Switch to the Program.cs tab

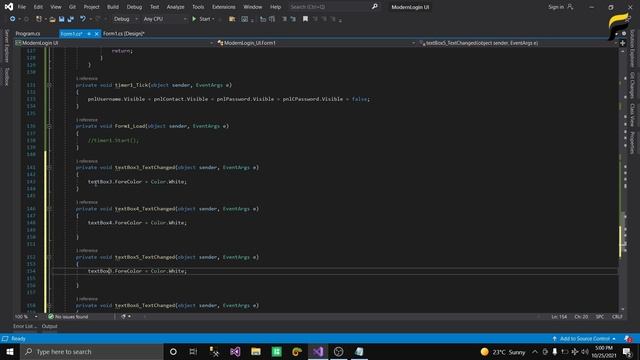(x=28, y=33)
